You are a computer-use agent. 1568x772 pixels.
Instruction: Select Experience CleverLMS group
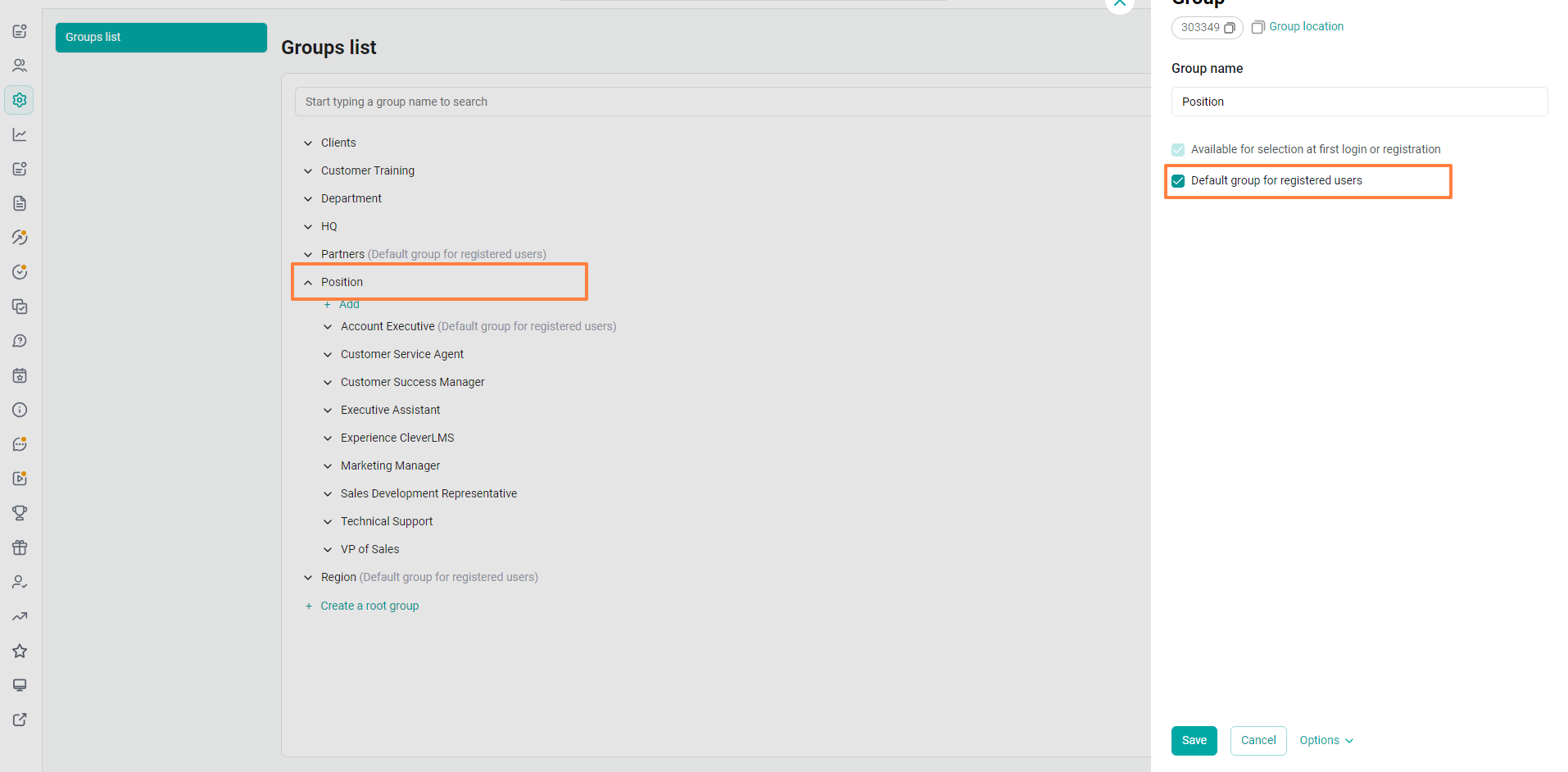[397, 438]
